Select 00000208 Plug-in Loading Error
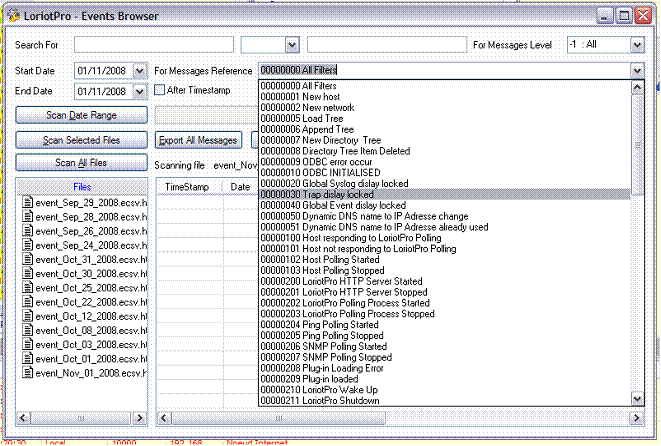Screen dimensions: 661x446 tap(445, 368)
